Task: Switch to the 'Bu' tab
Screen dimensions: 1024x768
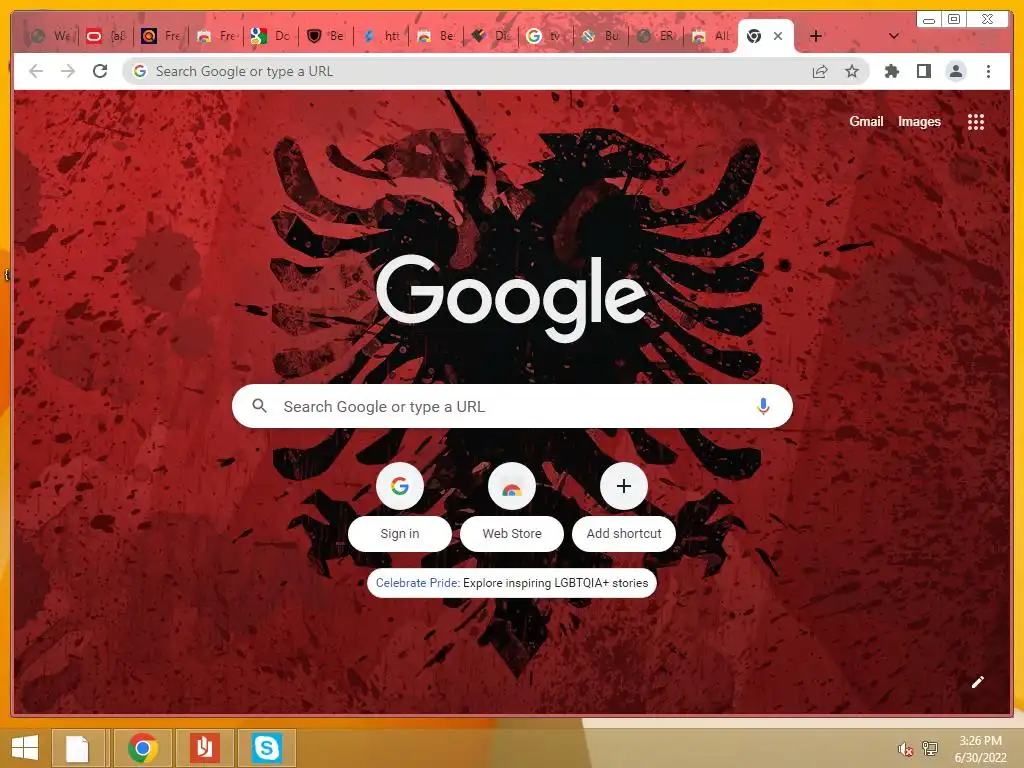Action: point(601,36)
